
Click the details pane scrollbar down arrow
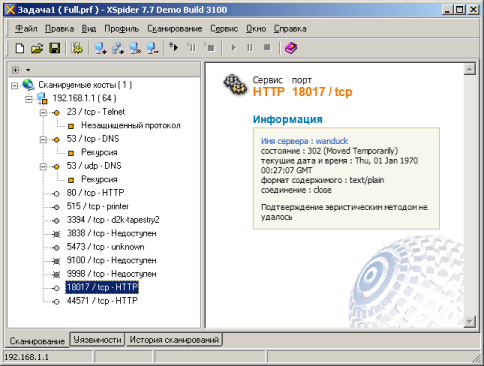[469, 322]
